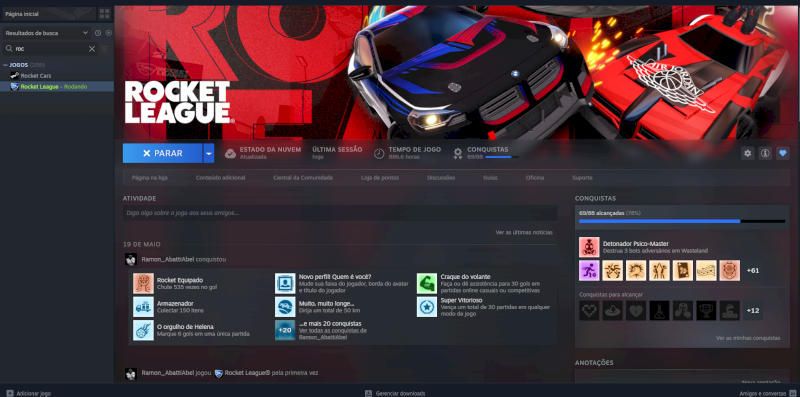Open the library filter options icon
Image resolution: width=800 pixels, height=397 pixels.
105,49
